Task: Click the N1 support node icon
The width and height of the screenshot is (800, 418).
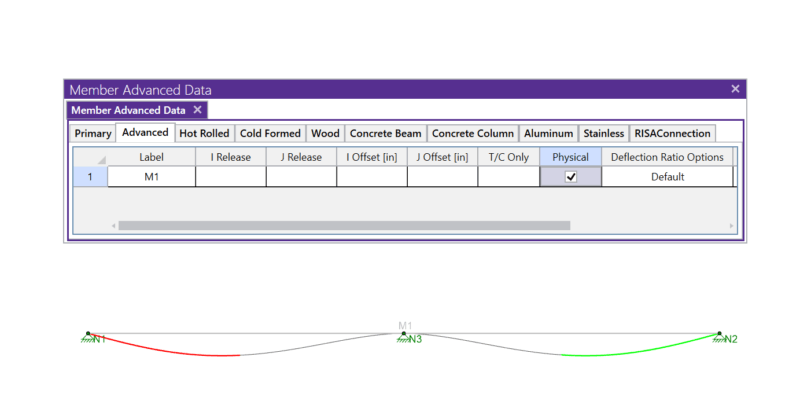Action: pos(88,335)
